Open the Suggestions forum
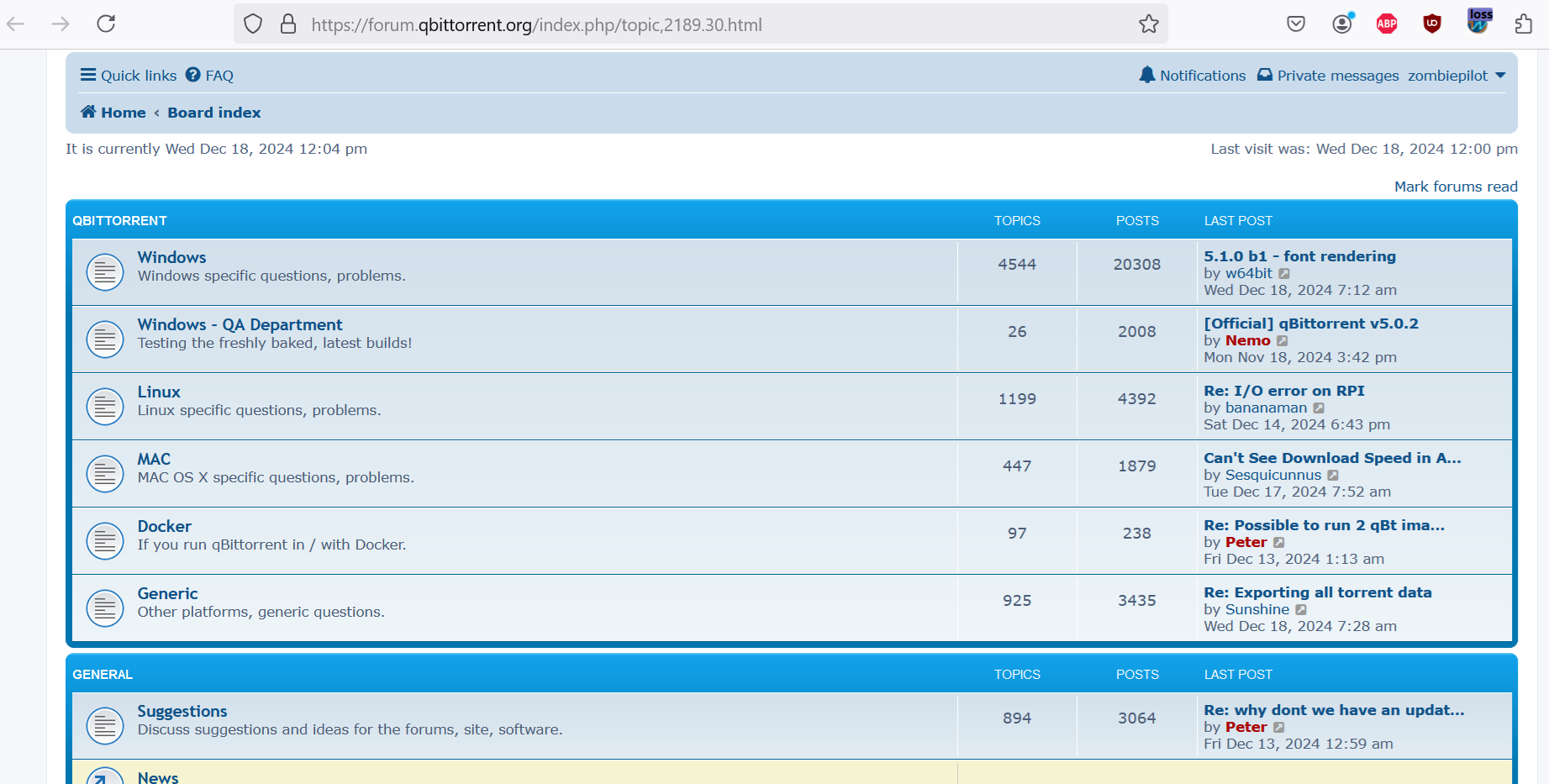Screen dimensions: 1549x784 182,711
